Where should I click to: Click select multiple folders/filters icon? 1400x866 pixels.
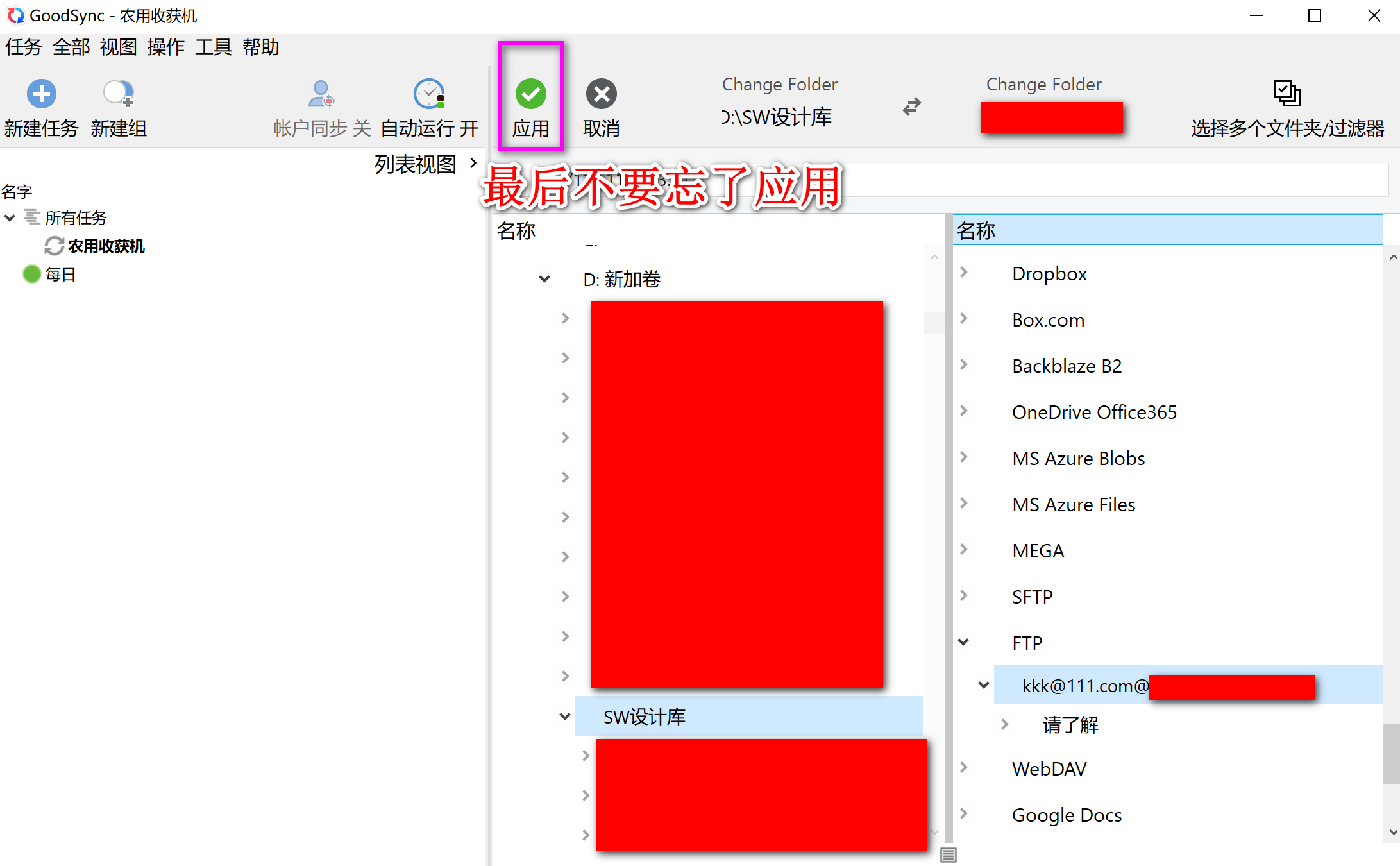1287,94
